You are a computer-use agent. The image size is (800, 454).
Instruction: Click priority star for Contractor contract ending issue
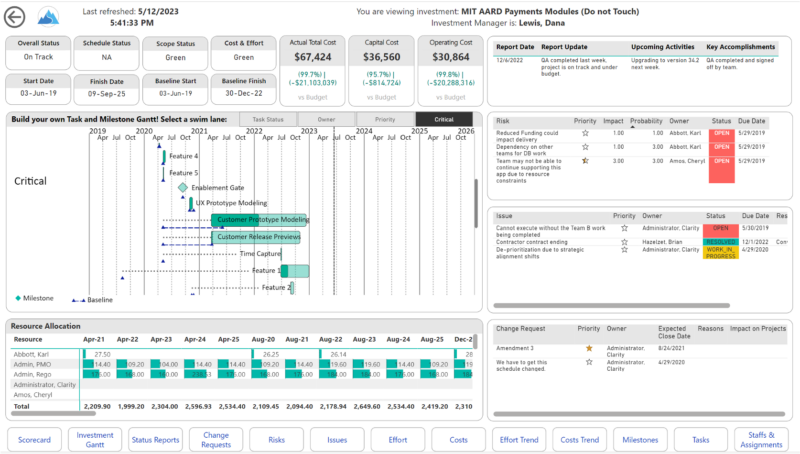[624, 242]
